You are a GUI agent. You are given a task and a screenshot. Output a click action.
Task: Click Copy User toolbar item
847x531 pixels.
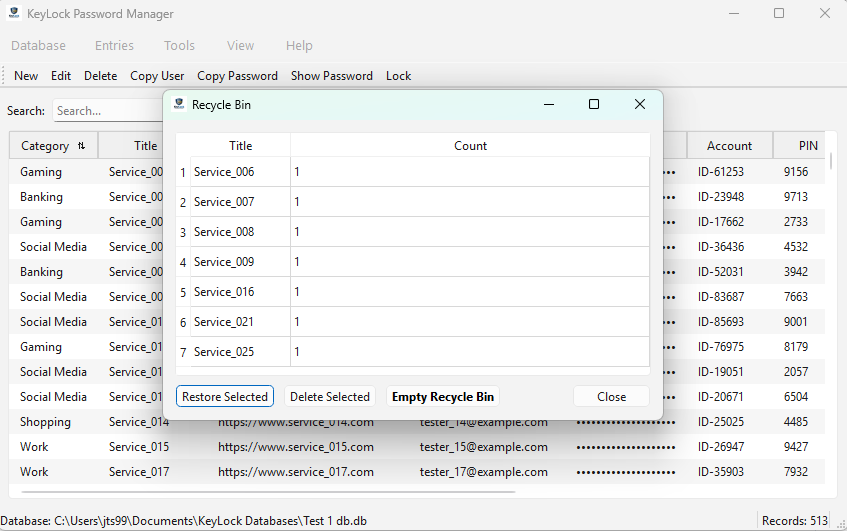tap(157, 76)
